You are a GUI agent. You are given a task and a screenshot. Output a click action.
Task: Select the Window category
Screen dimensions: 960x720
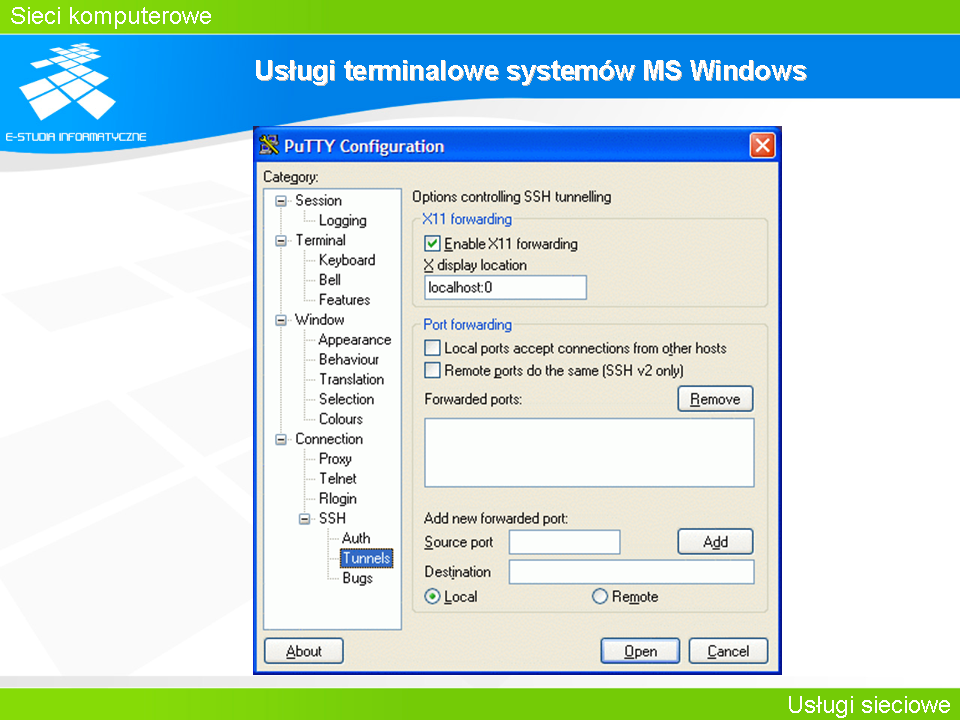click(x=320, y=320)
